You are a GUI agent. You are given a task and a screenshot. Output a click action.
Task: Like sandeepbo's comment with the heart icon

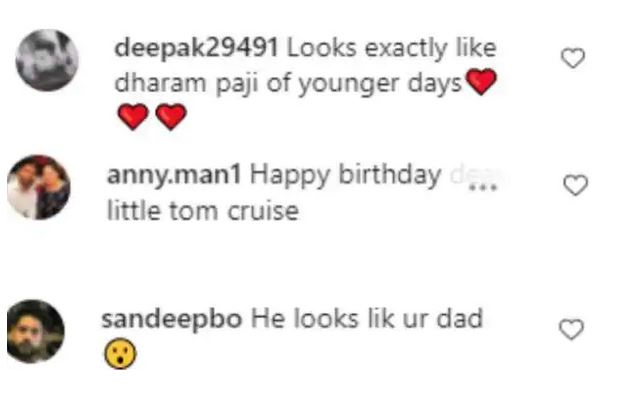(571, 329)
